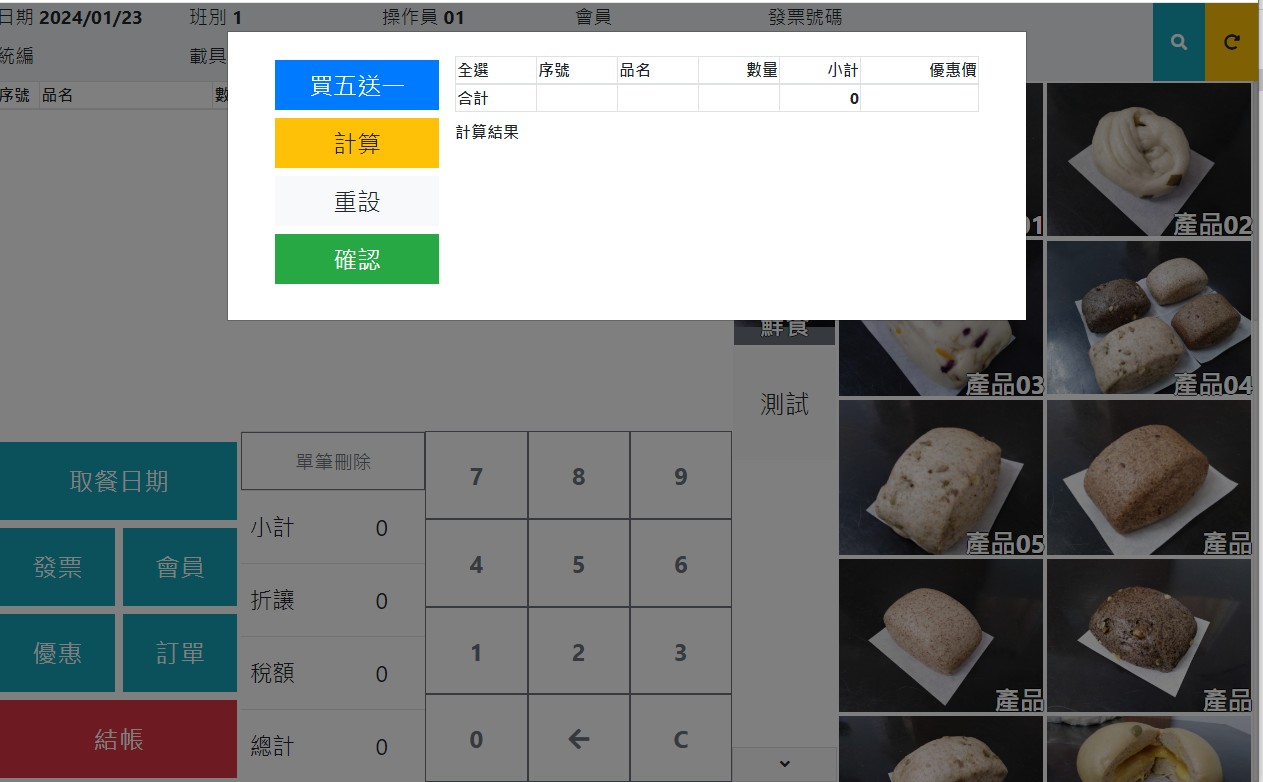This screenshot has height=782, width=1263.
Task: Click the 單筆刪除 button
Action: point(333,461)
